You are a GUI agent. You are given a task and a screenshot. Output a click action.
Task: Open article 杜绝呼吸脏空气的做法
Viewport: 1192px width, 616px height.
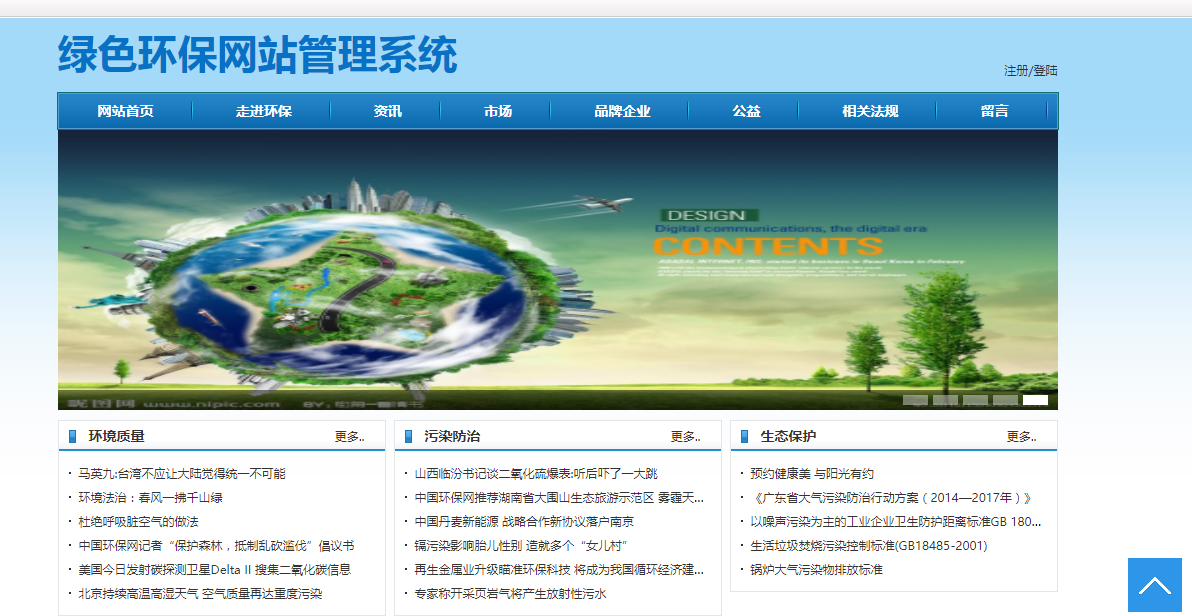click(138, 522)
